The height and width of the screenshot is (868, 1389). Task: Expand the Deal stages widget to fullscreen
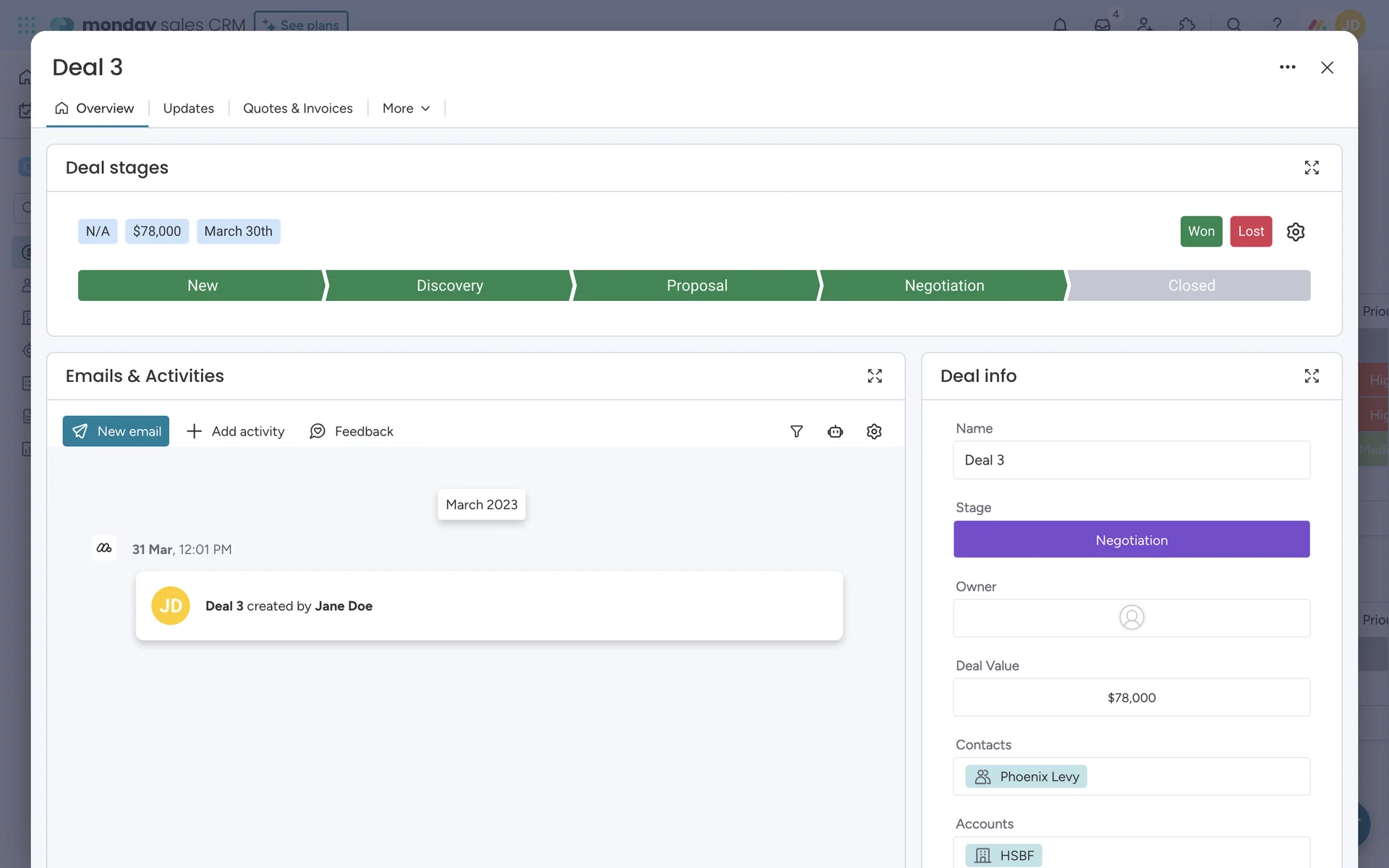(x=1311, y=168)
